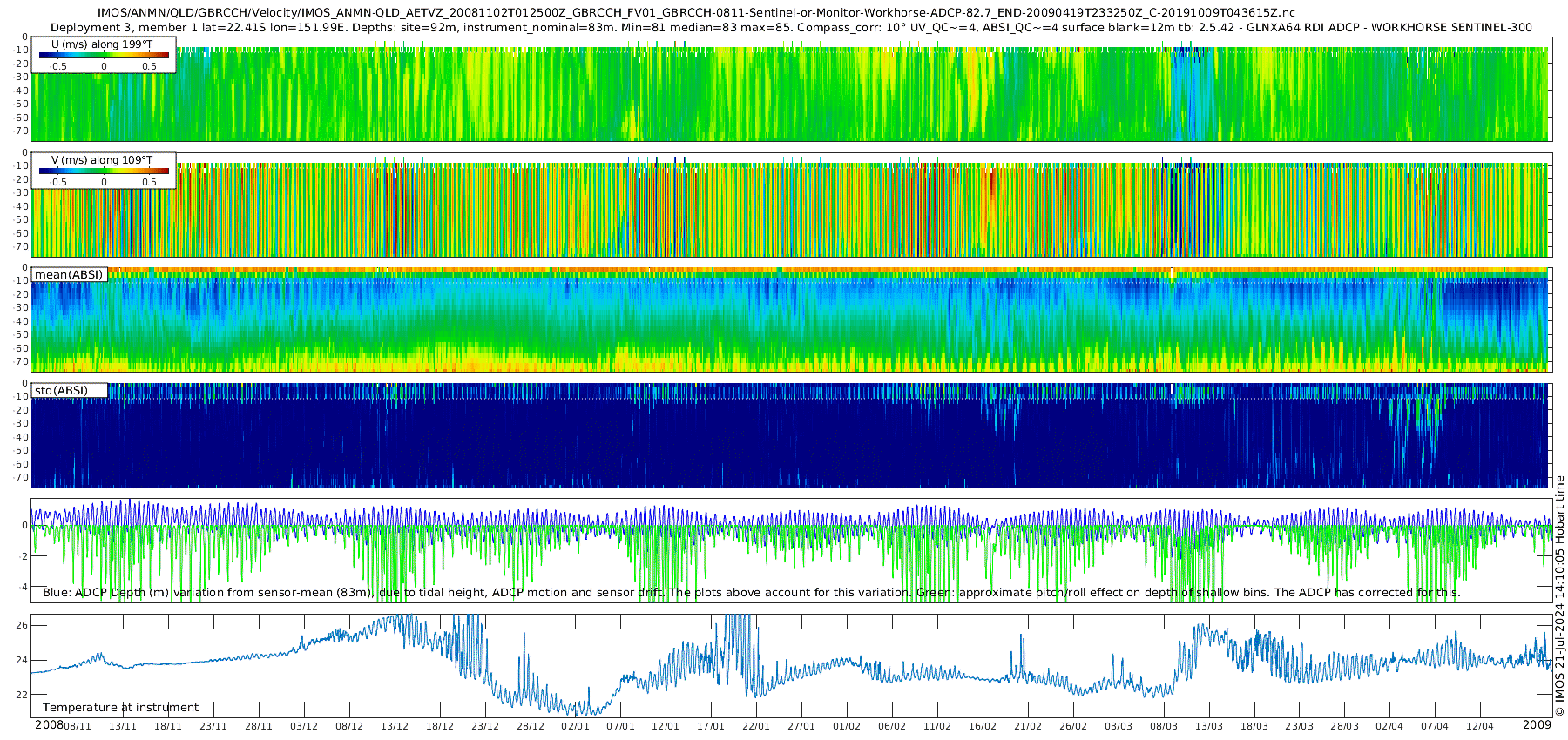The image size is (1568, 740).
Task: Click the 2009 year label on time axis
Action: [x=1537, y=725]
